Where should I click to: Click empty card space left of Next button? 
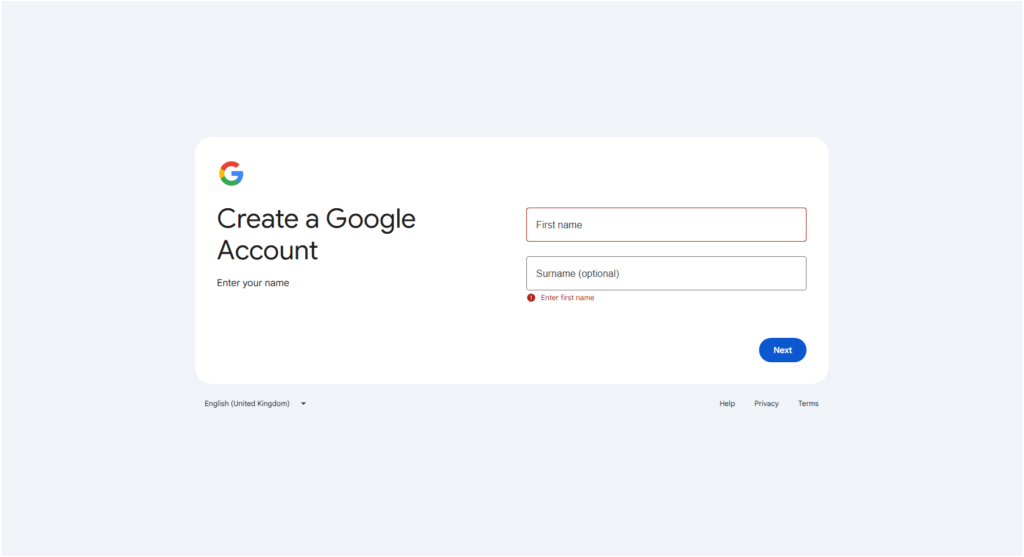[x=600, y=350]
